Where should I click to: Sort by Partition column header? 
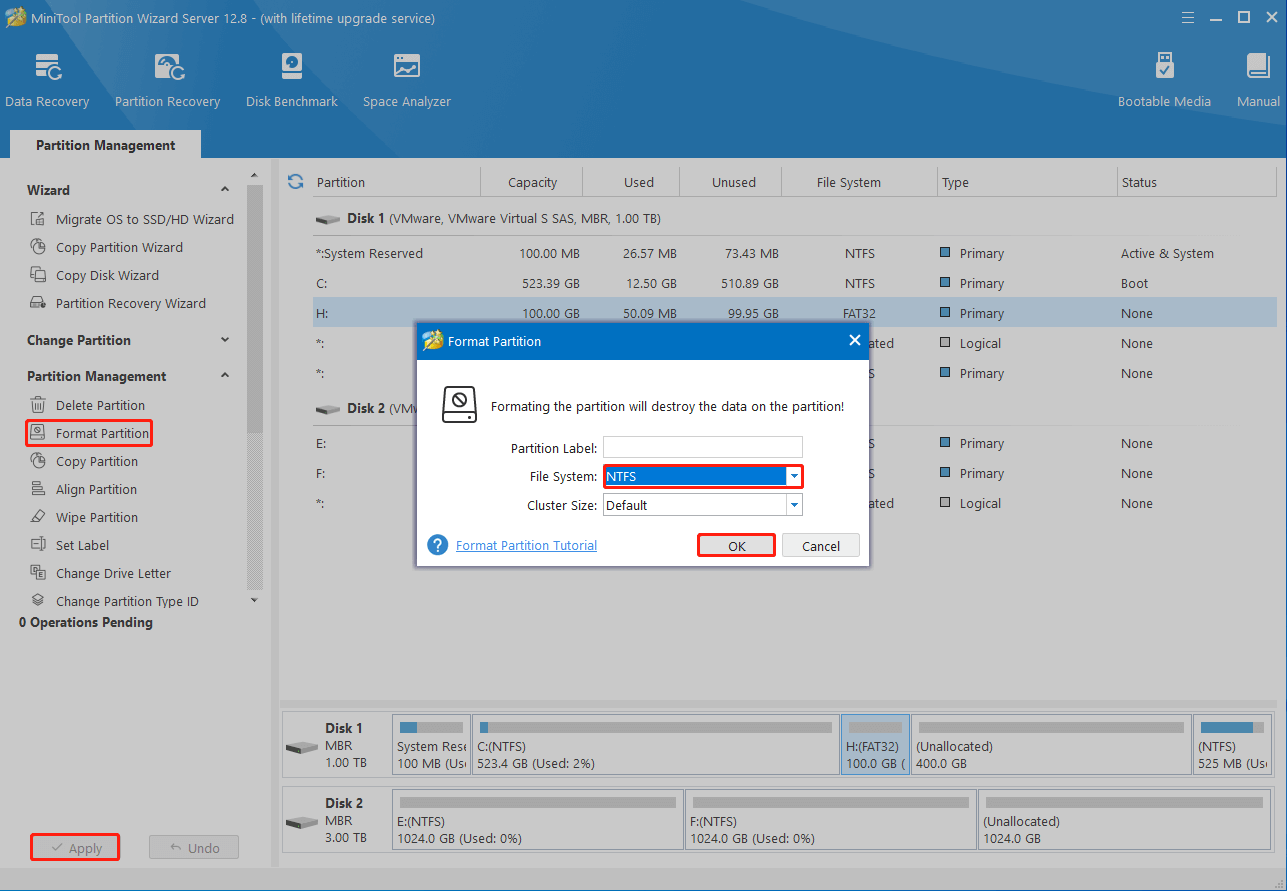pos(395,182)
